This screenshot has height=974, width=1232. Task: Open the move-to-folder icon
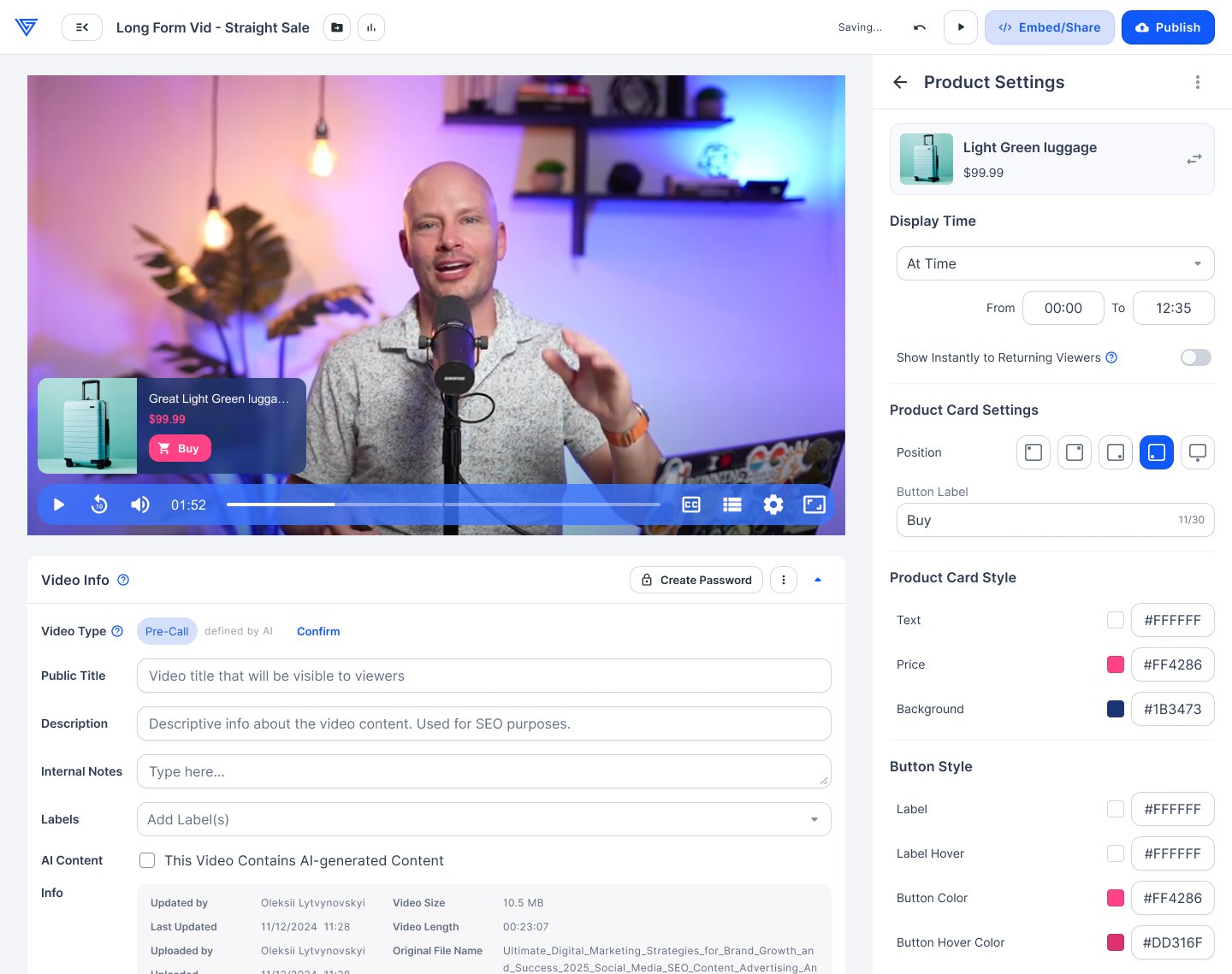[337, 27]
